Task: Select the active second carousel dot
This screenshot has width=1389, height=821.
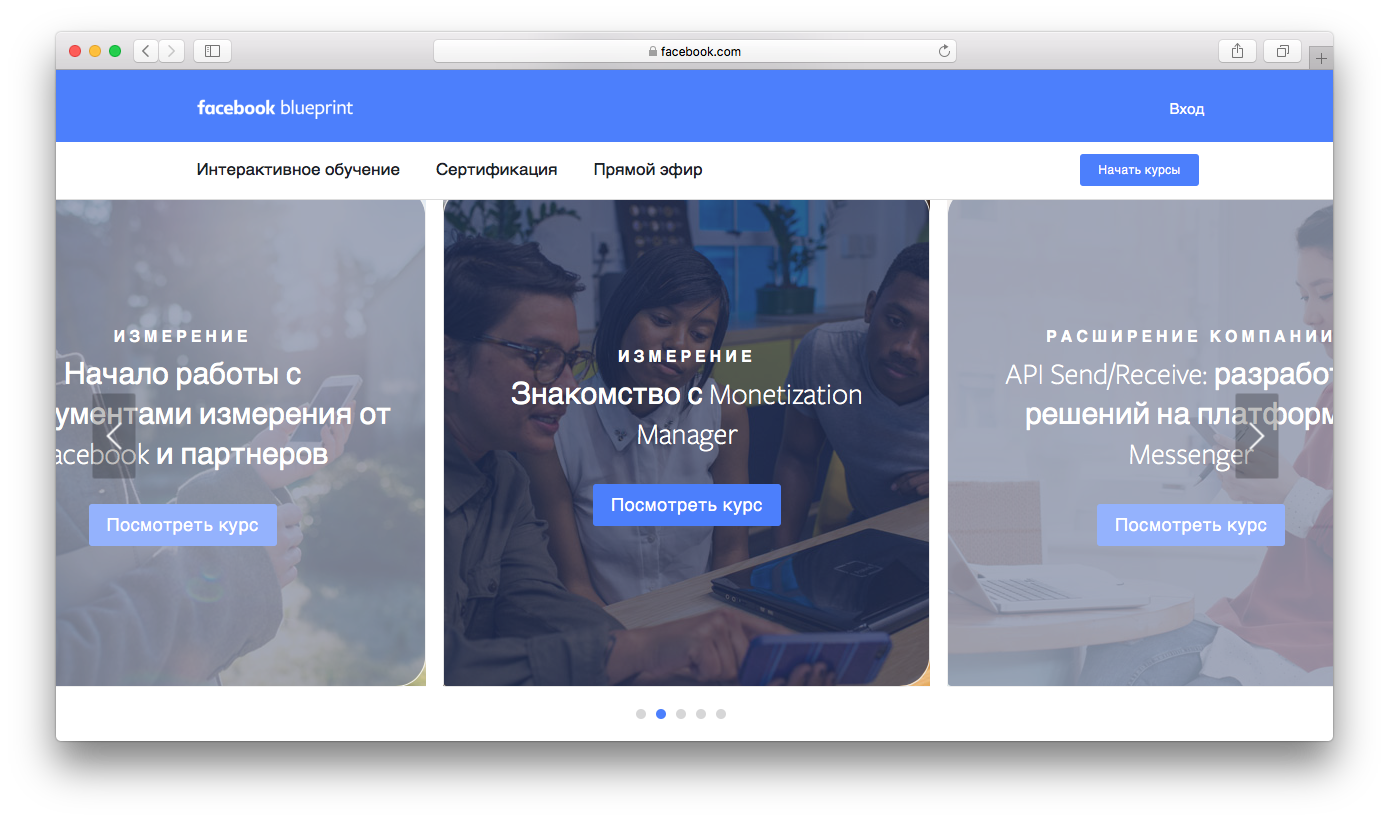Action: (661, 714)
